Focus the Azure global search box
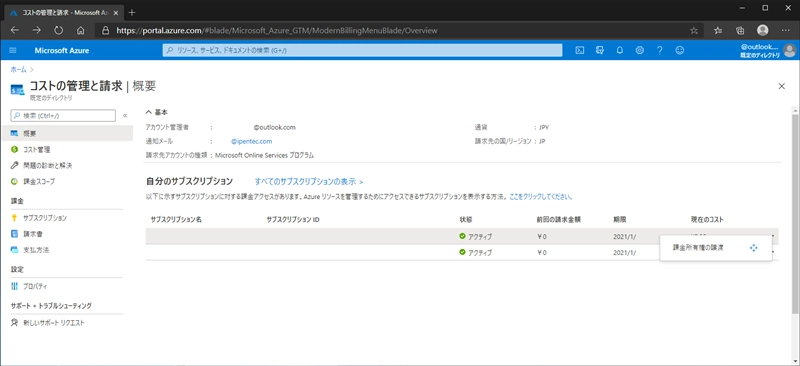The height and width of the screenshot is (366, 800). coord(362,50)
